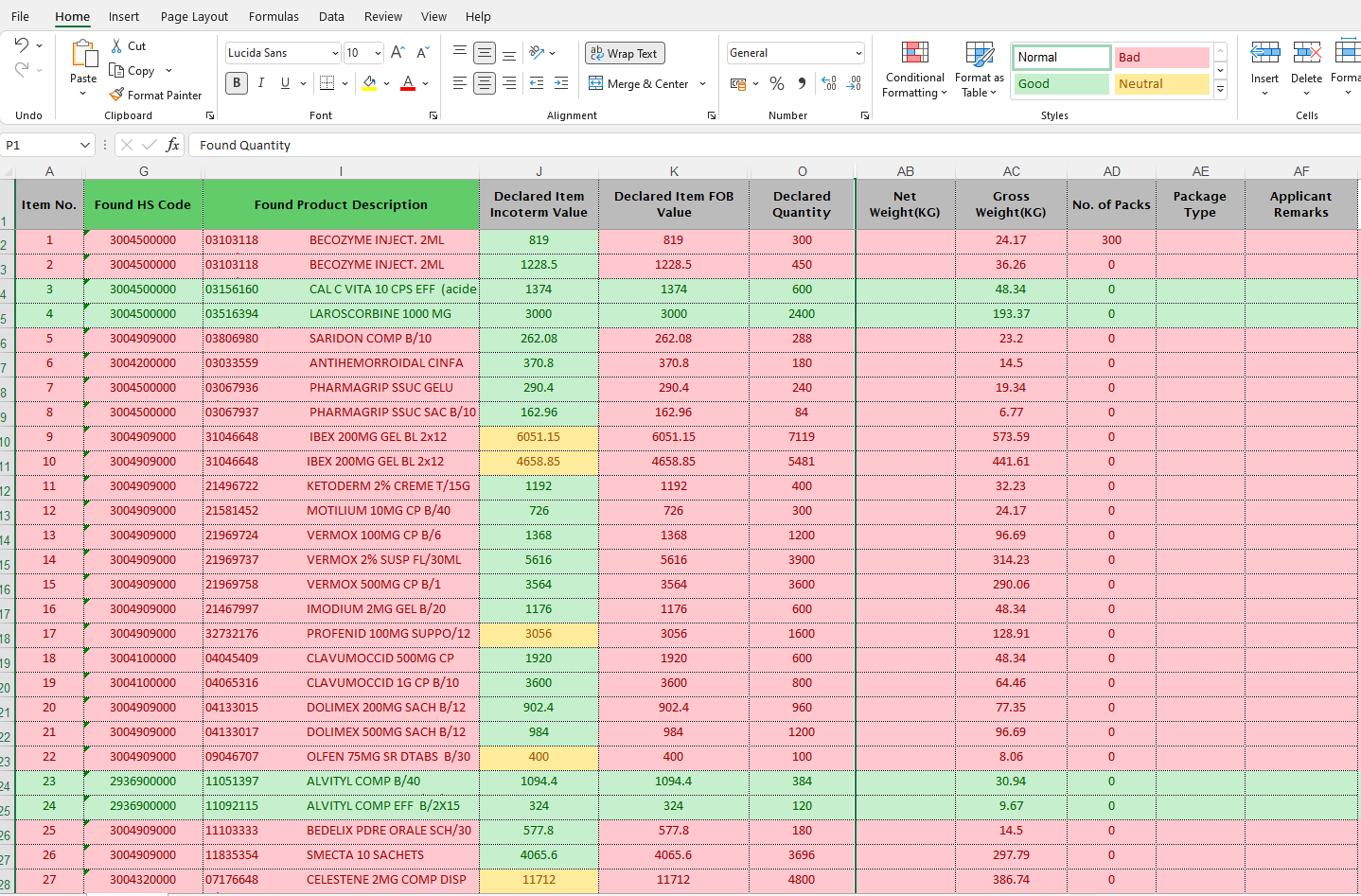Click the Paste clipboard icon
Screen dimensions: 1361x896
tap(83, 55)
